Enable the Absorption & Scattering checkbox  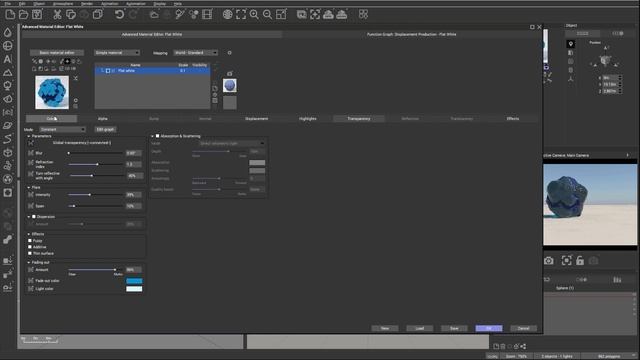(x=158, y=136)
